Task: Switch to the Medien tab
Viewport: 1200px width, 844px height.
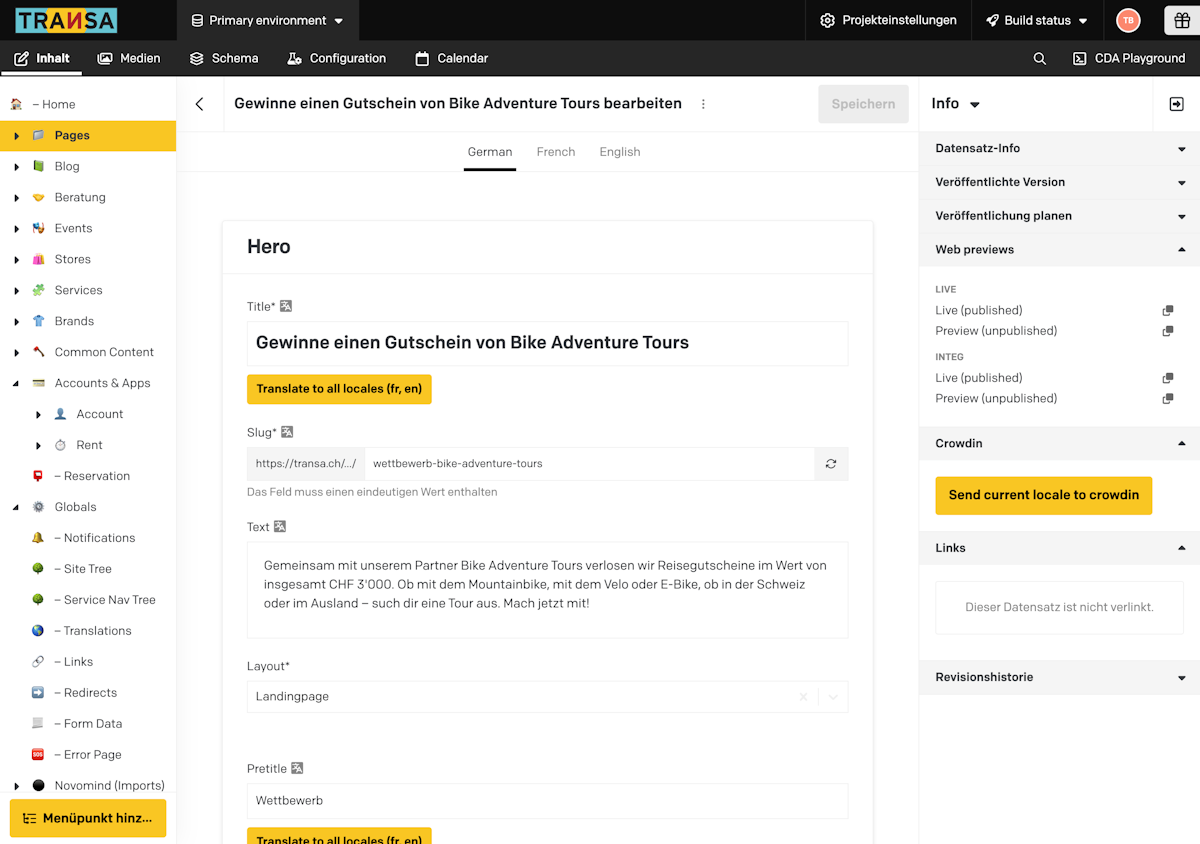Action: click(129, 58)
